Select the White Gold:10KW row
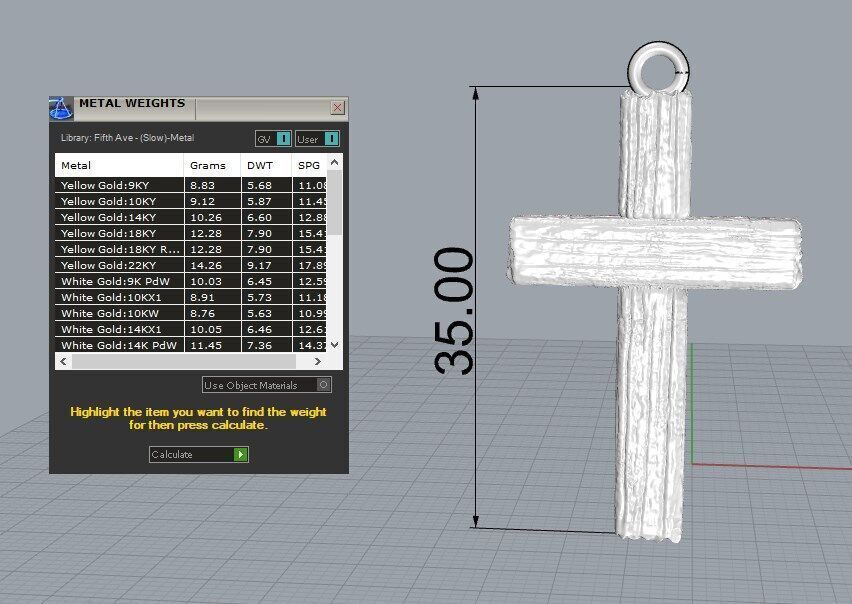The image size is (852, 604). (191, 313)
